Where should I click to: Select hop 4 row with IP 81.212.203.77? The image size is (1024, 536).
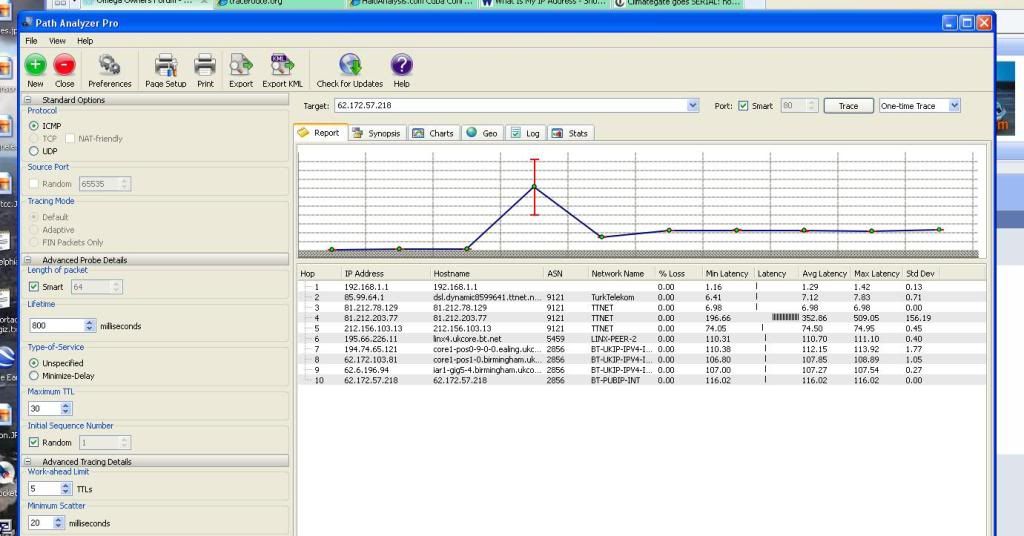[641, 318]
